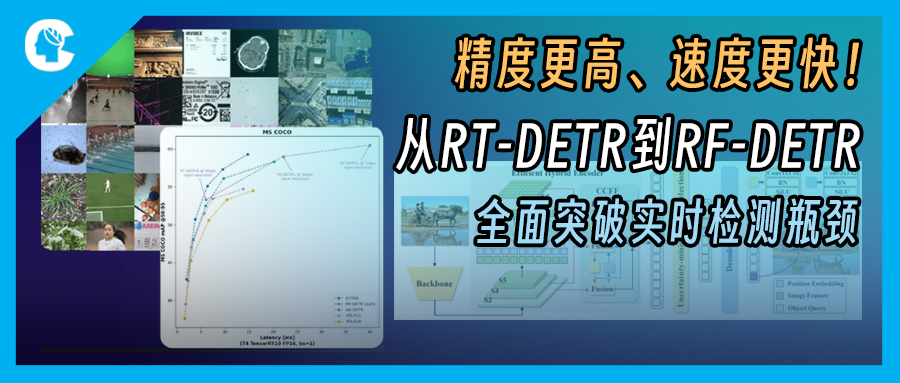The width and height of the screenshot is (900, 383).
Task: Click the S5 feature layer label
Action: coord(504,281)
